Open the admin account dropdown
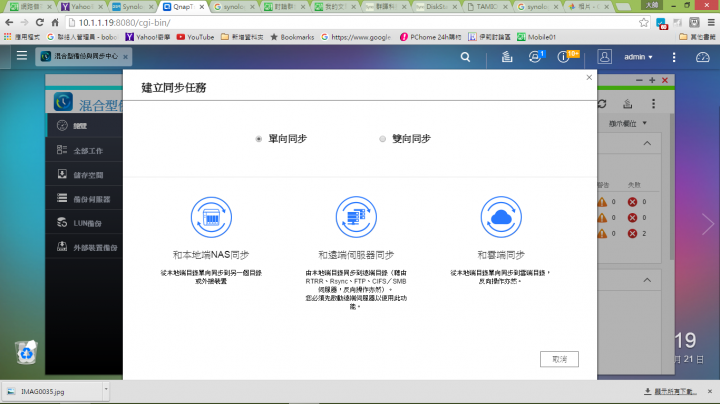The height and width of the screenshot is (404, 720). (638, 57)
